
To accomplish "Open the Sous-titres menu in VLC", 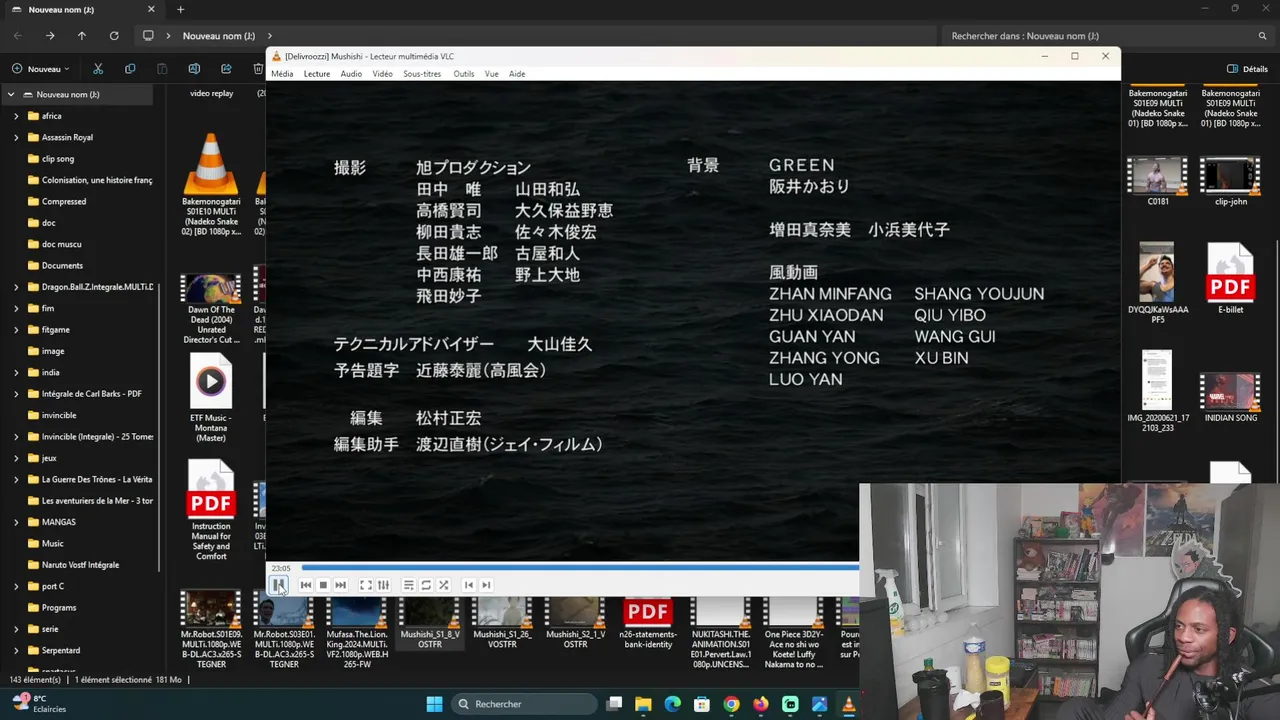I will 422,74.
